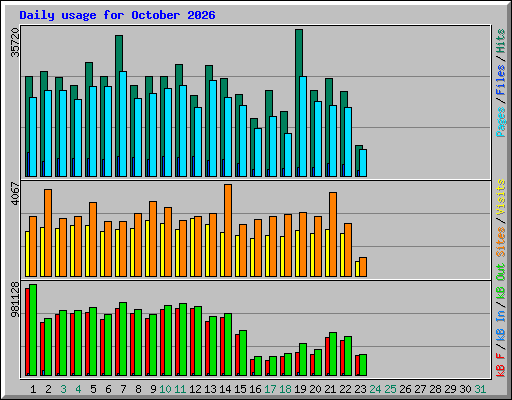Click day 11 on the date axis

point(180,389)
